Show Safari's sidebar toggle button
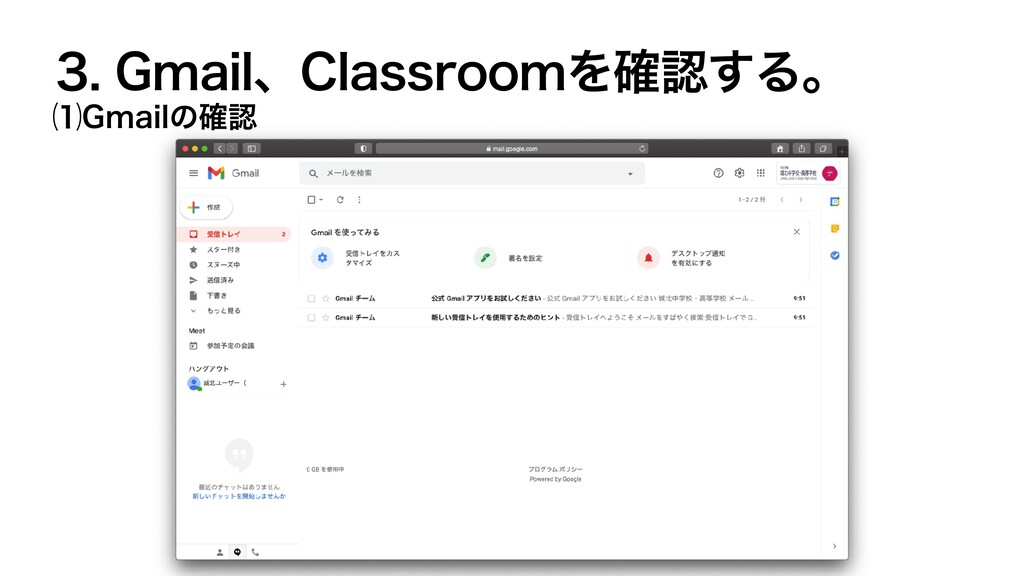Viewport: 1024px width, 576px height. (251, 149)
